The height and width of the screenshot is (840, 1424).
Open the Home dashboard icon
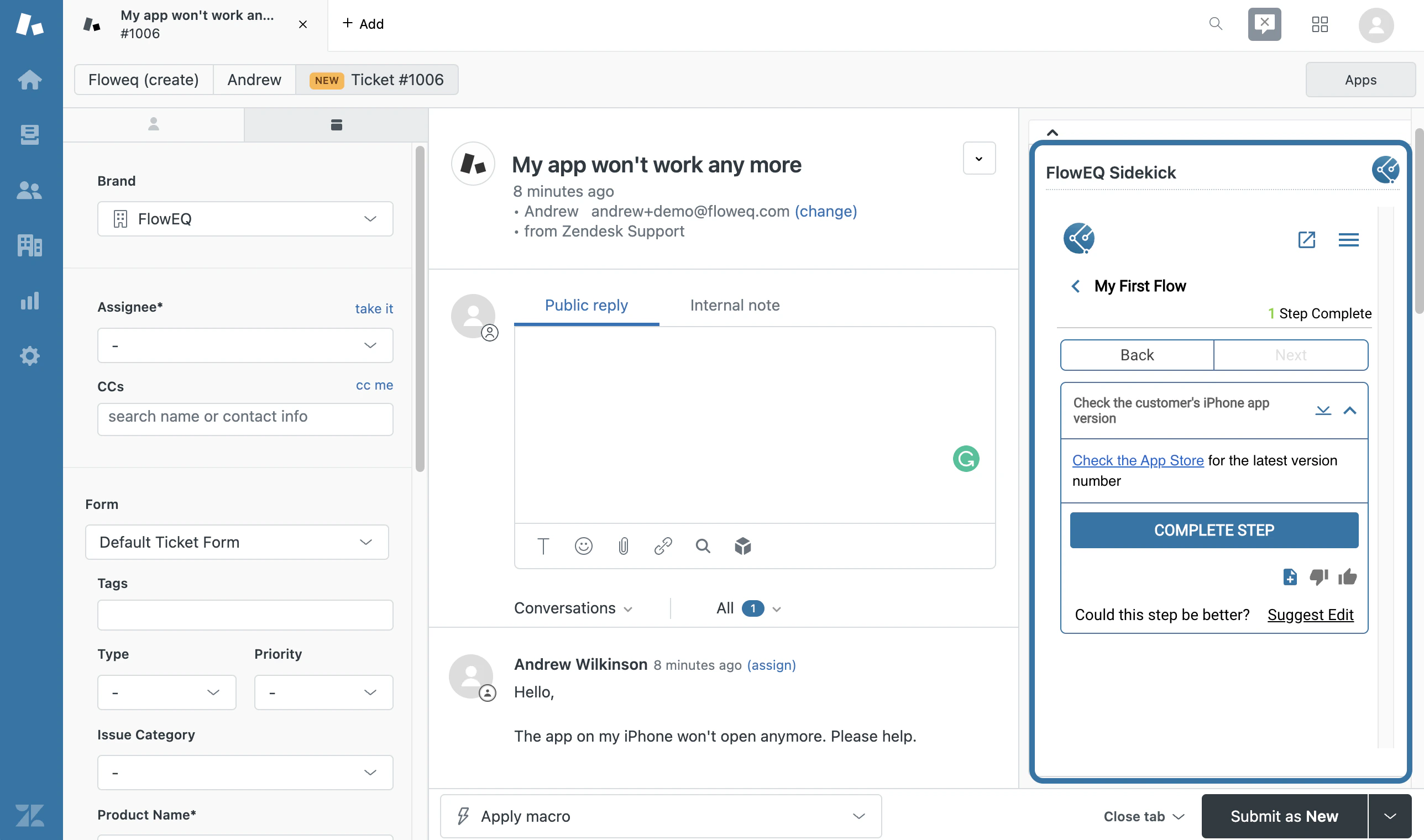point(30,79)
